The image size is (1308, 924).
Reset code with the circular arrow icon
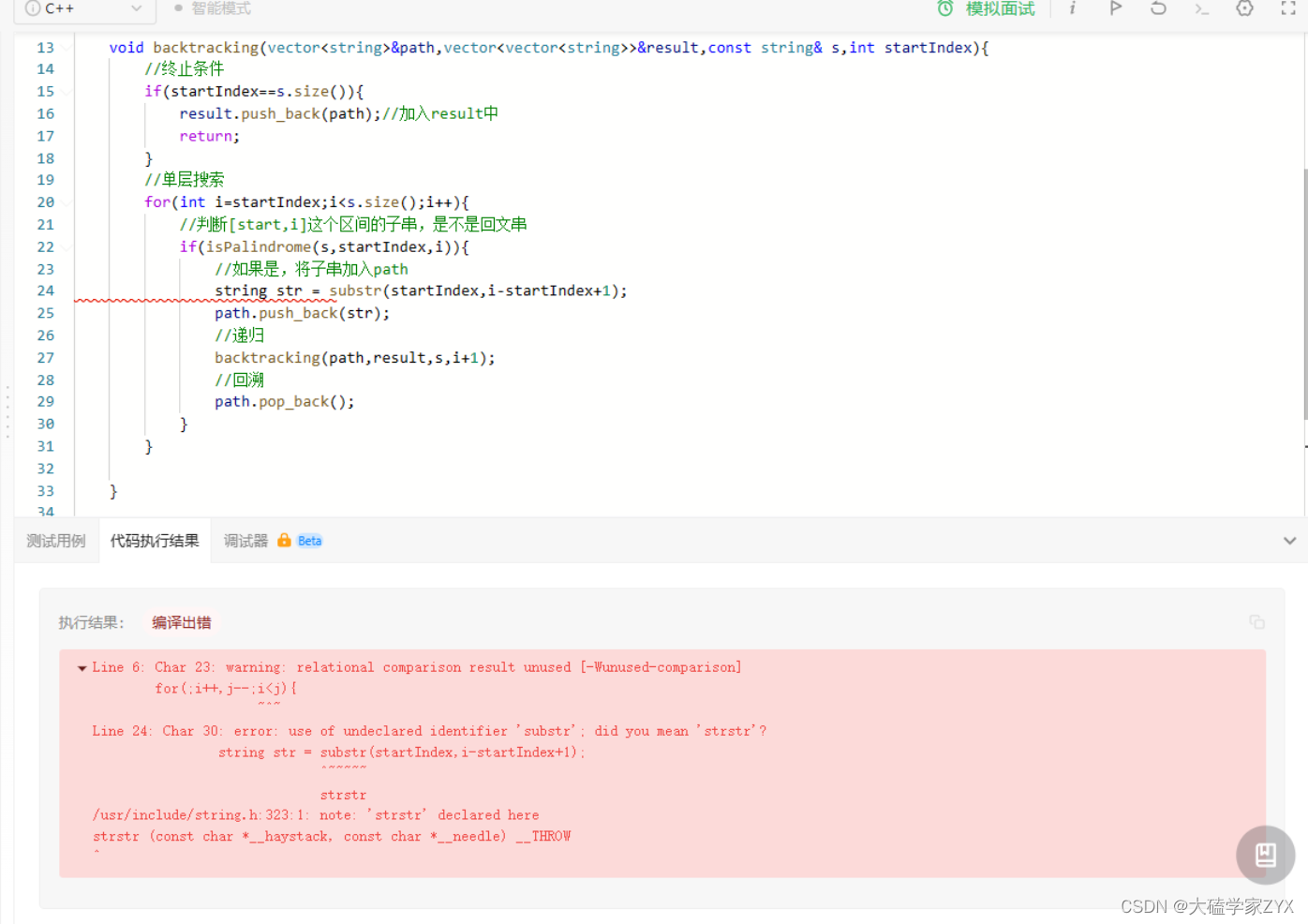[1158, 8]
